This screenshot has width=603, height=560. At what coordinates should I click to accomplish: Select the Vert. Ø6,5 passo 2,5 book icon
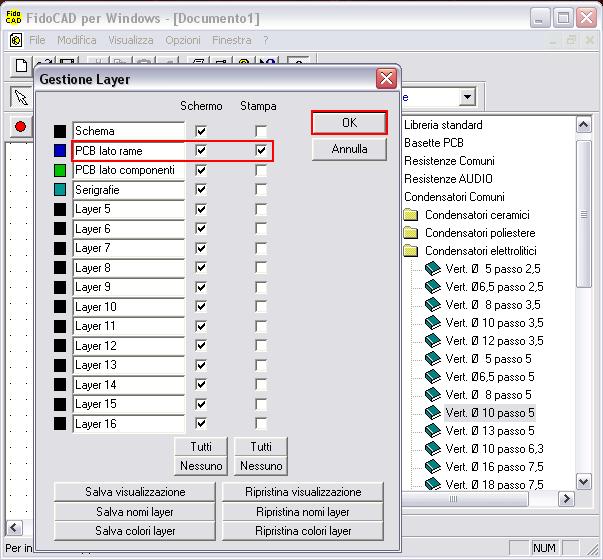433,287
